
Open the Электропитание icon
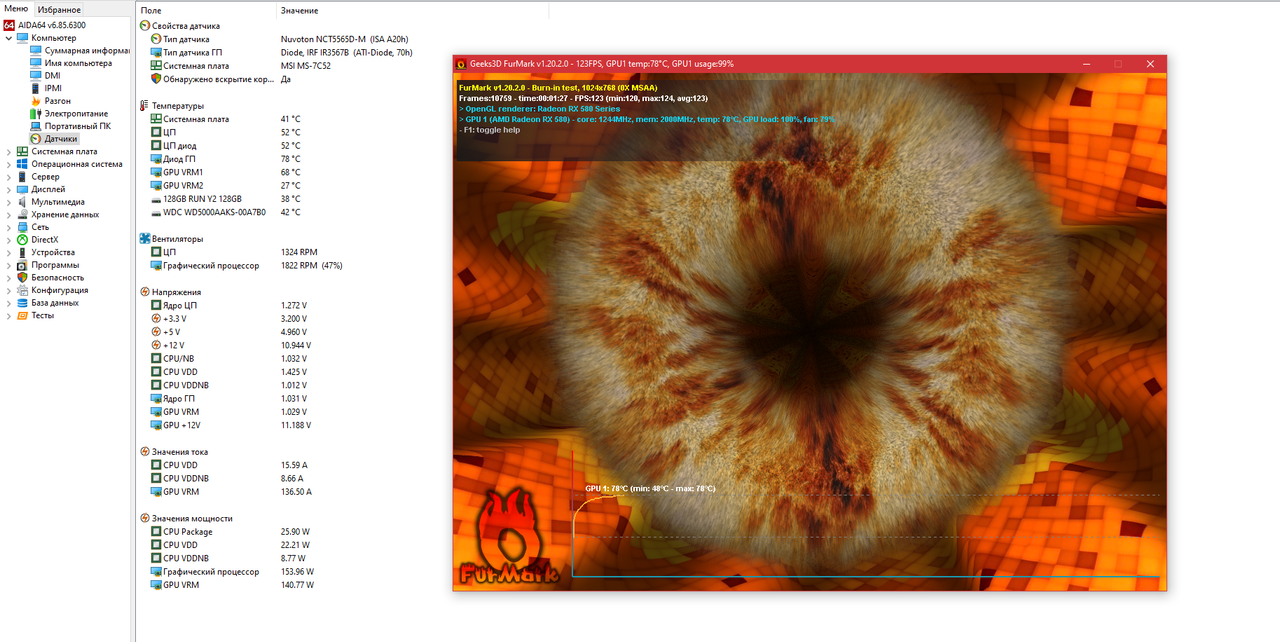[36, 113]
